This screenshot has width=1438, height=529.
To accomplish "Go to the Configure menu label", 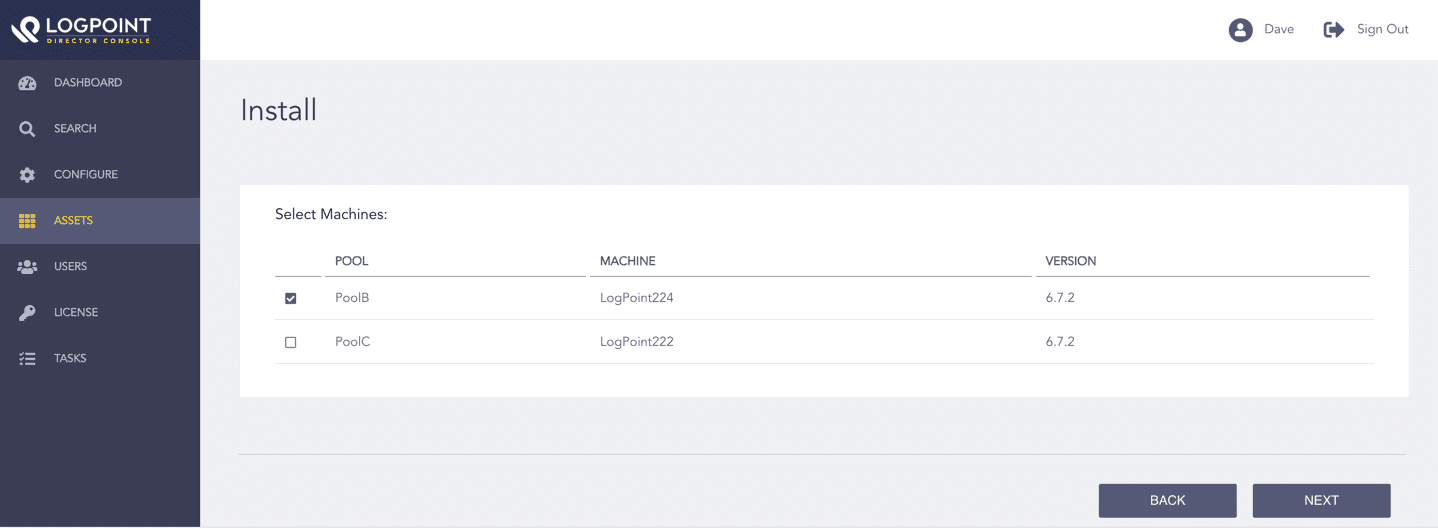I will [x=86, y=175].
